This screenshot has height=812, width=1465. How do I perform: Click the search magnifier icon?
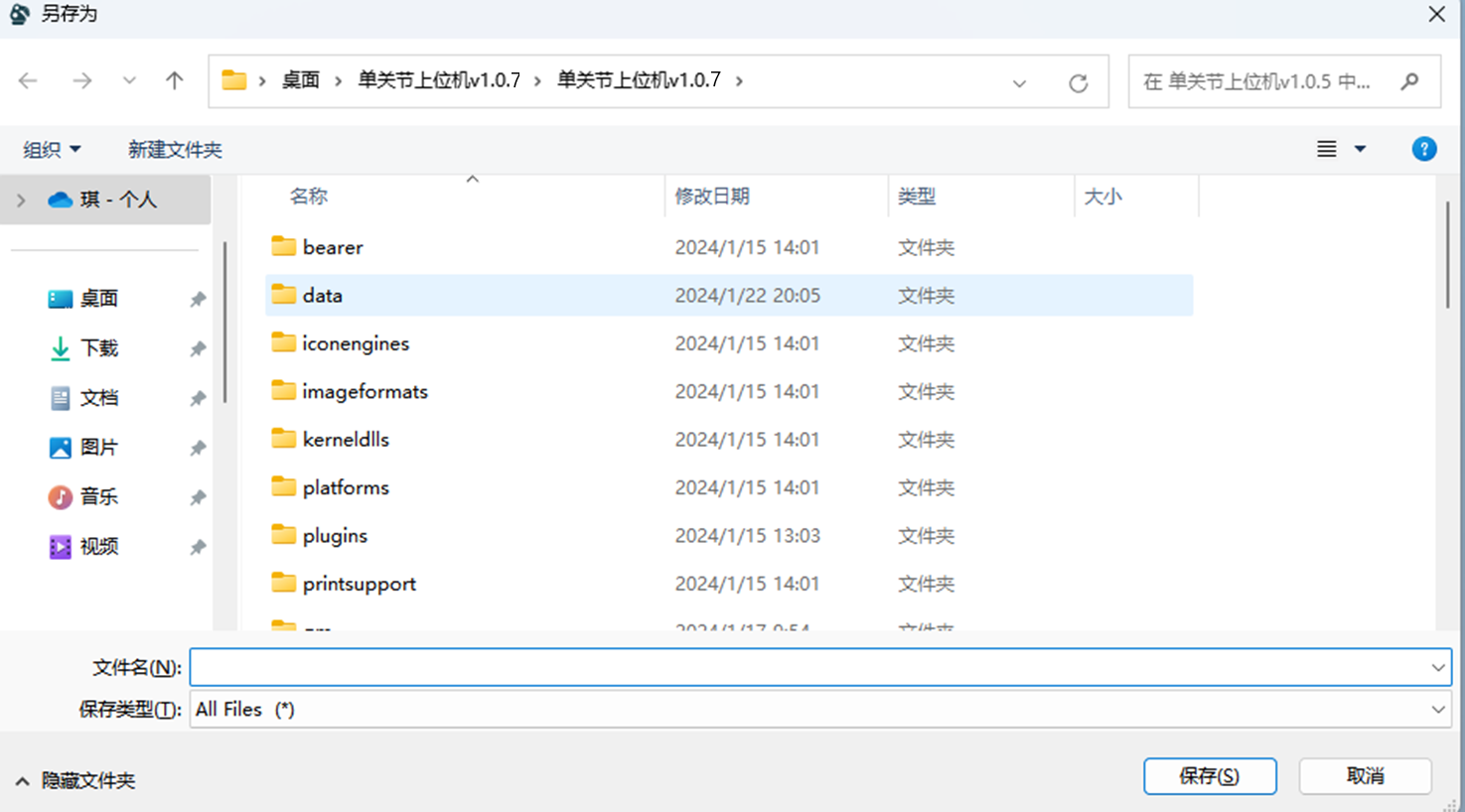1409,81
